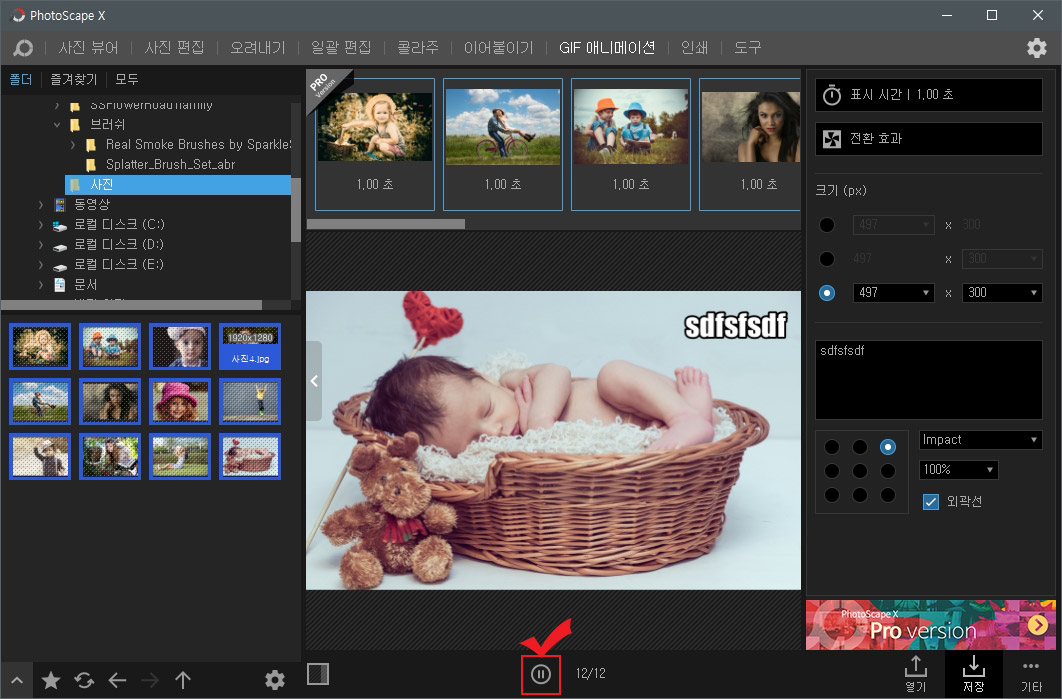Viewport: 1062px width, 699px height.
Task: Open the width 497 dropdown
Action: click(x=893, y=293)
